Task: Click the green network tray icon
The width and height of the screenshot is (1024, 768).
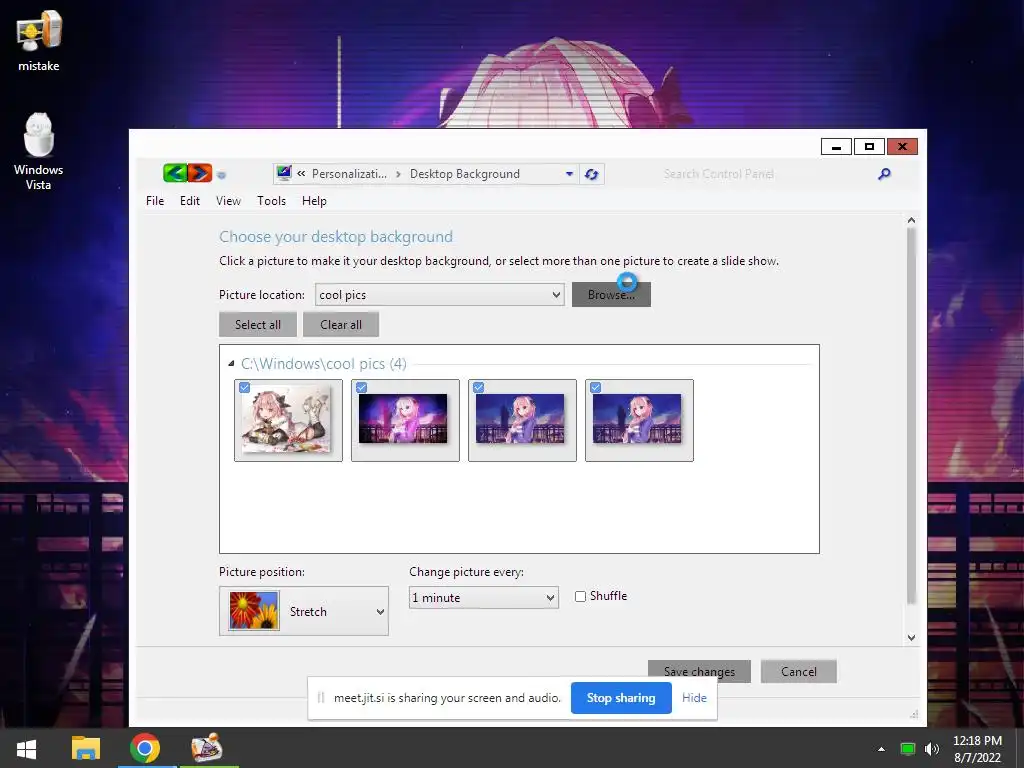Action: pyautogui.click(x=908, y=749)
